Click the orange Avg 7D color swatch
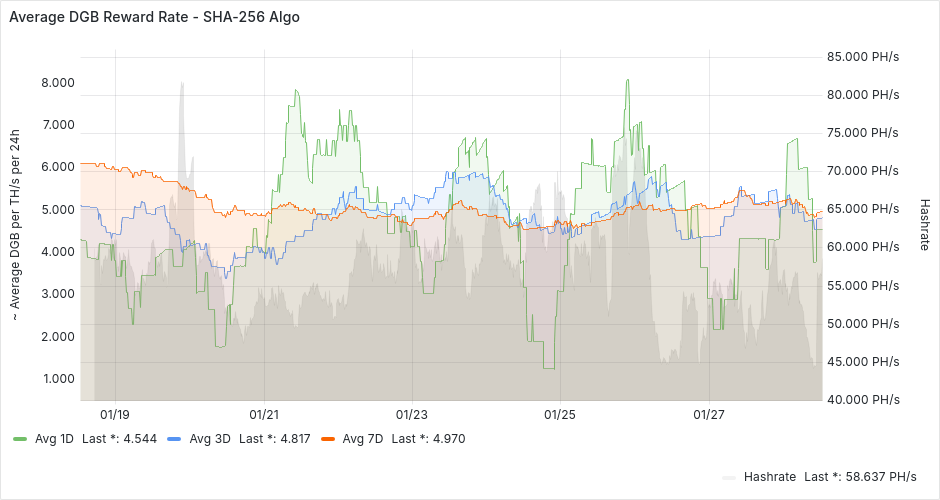Image resolution: width=940 pixels, height=500 pixels. (x=328, y=439)
